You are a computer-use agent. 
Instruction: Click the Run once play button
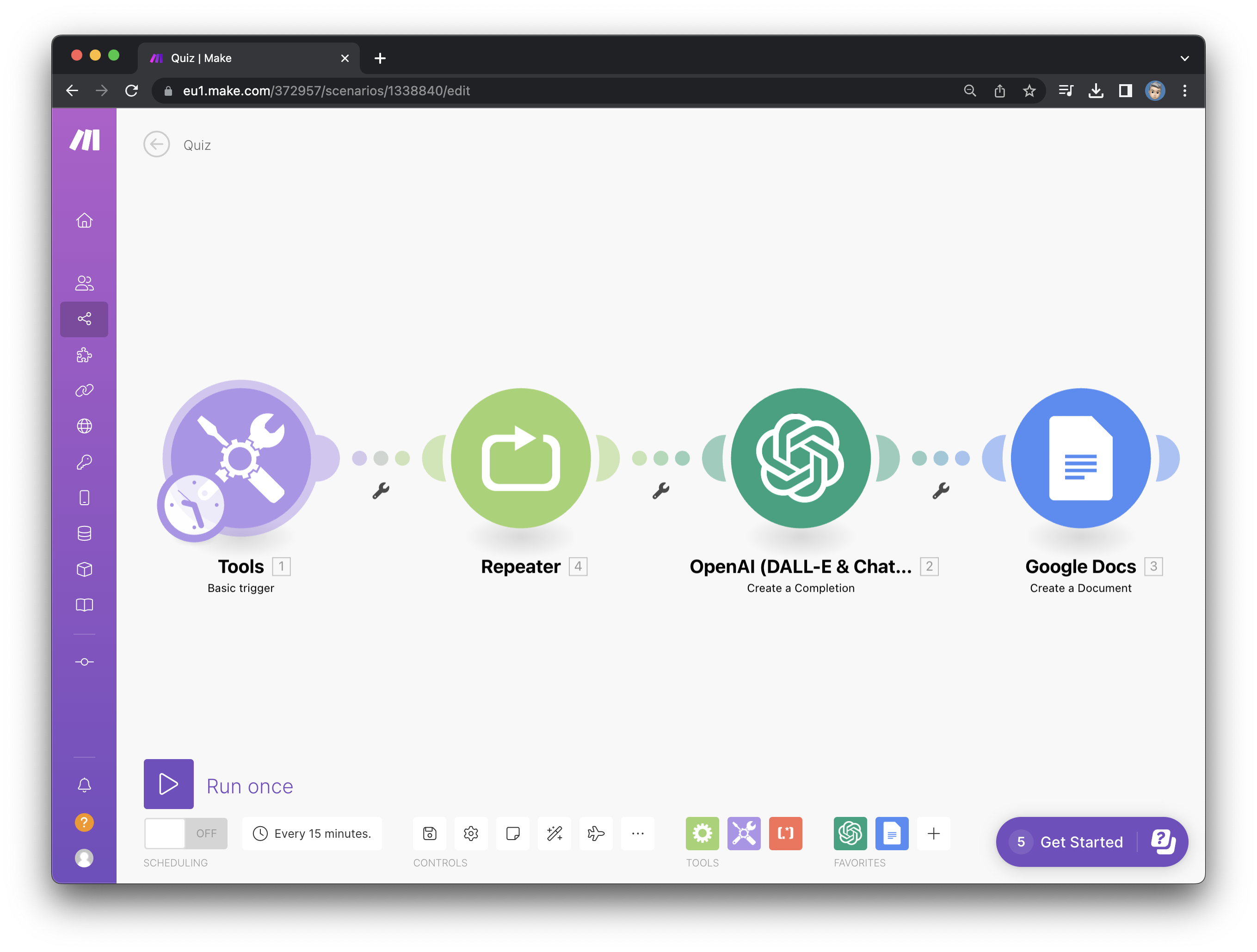[x=168, y=784]
